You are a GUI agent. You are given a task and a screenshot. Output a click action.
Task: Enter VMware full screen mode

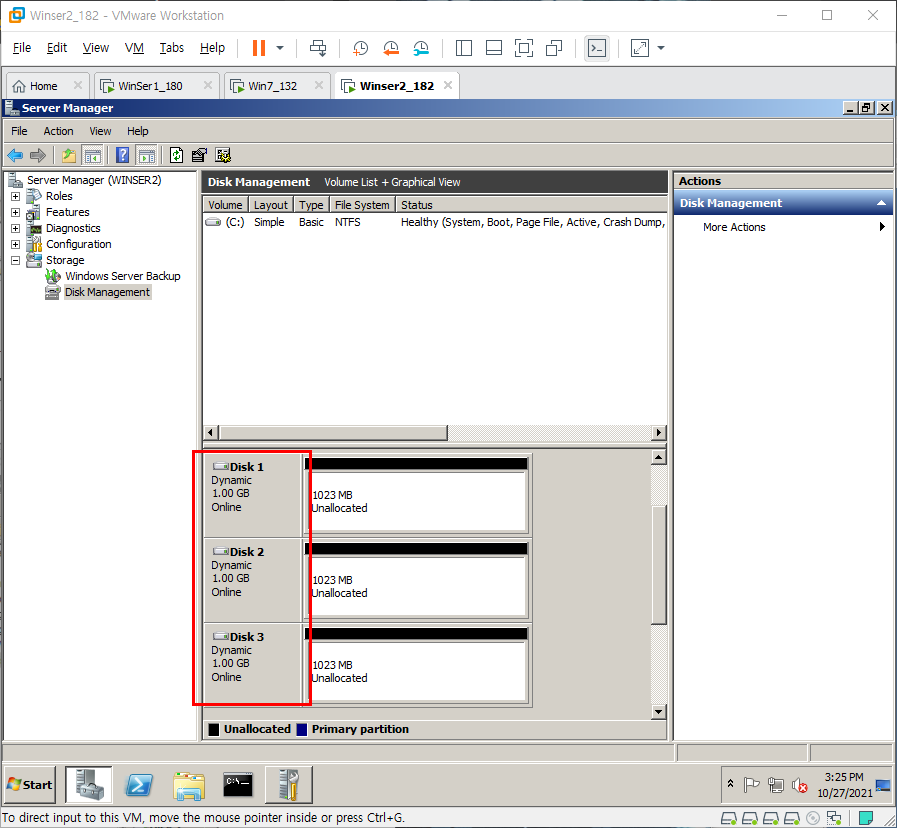click(x=523, y=48)
